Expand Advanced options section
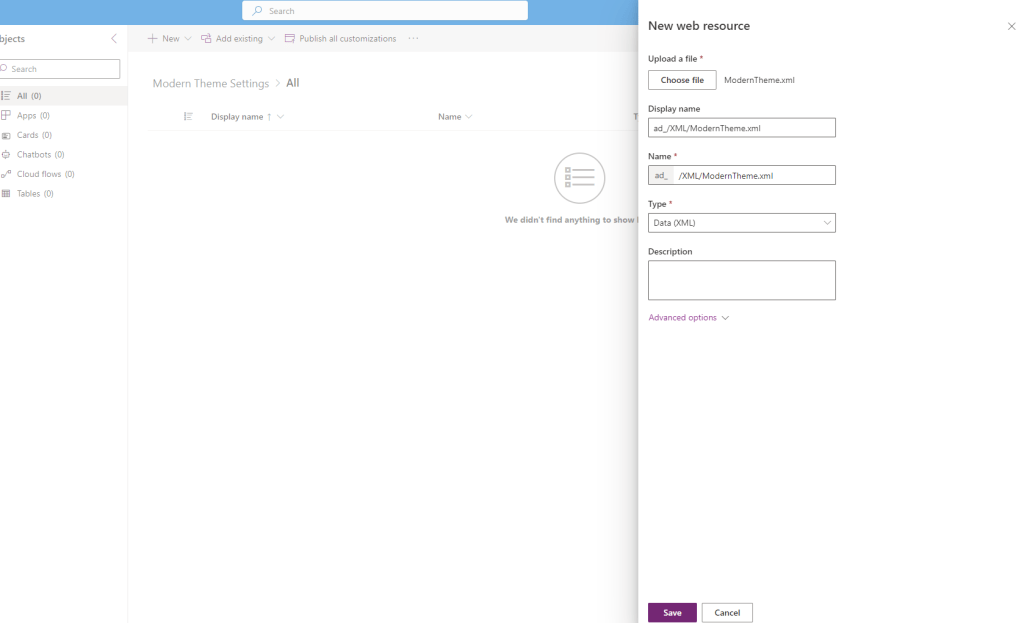1024x623 pixels. pos(688,318)
